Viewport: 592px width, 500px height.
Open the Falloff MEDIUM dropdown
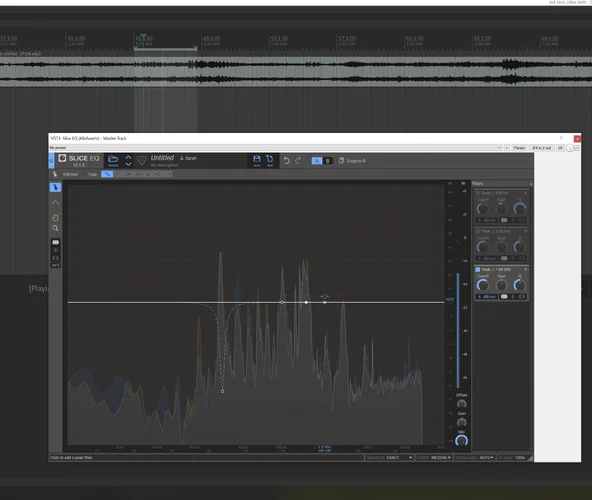coord(433,458)
